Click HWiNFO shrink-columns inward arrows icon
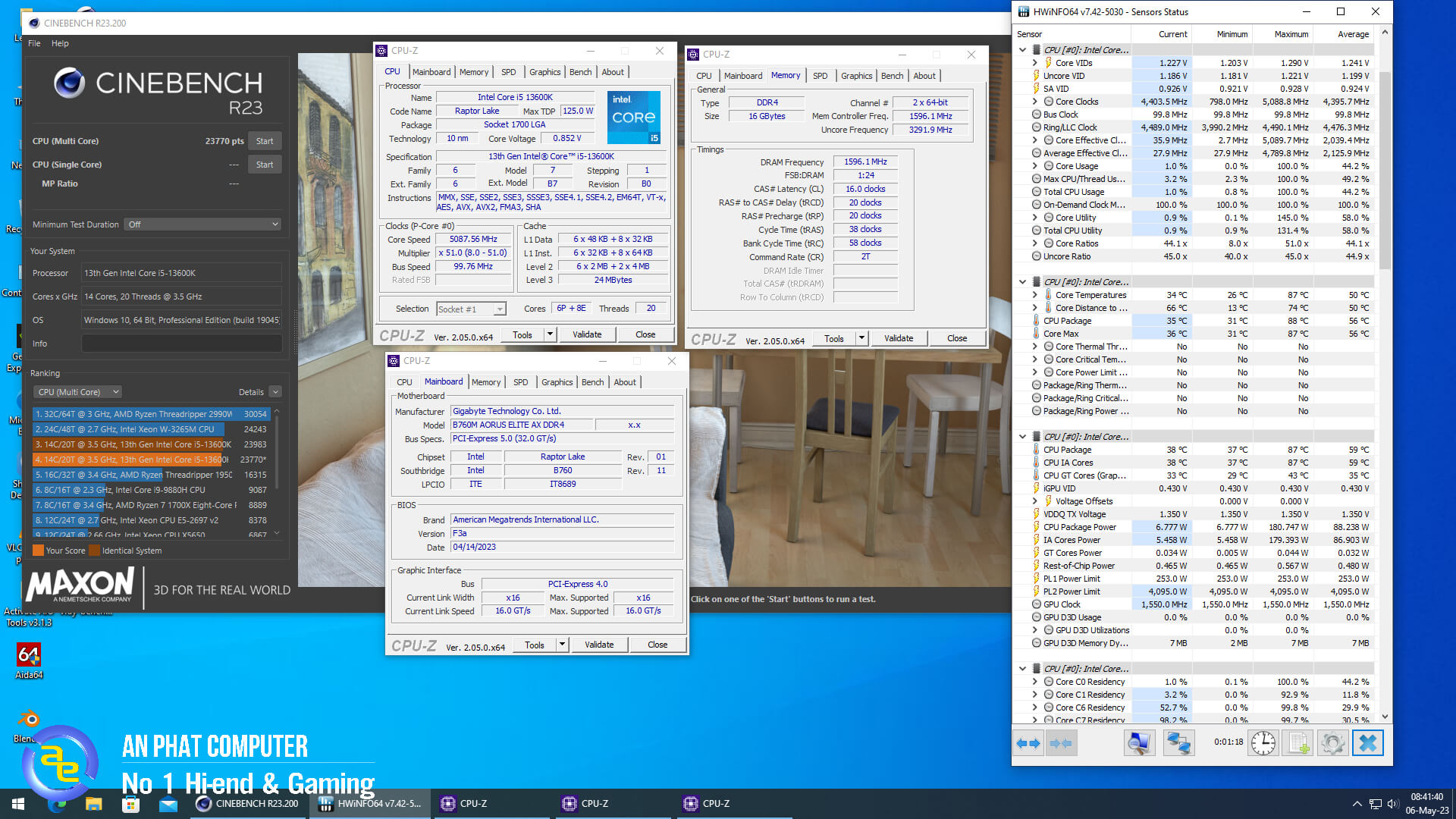The image size is (1456, 819). [1060, 743]
